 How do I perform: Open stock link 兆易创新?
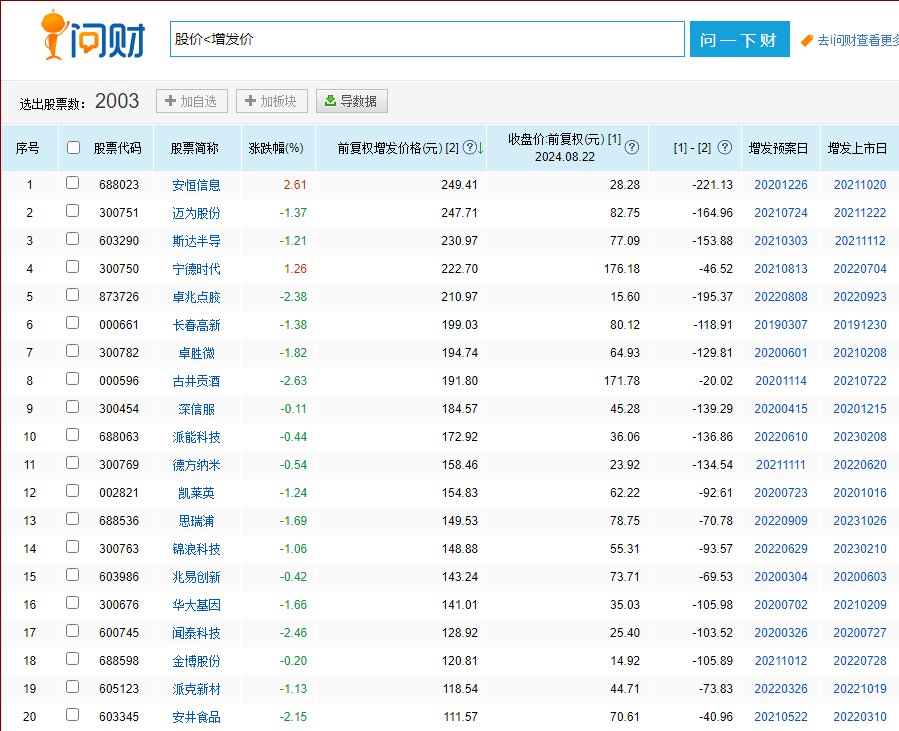tap(196, 577)
